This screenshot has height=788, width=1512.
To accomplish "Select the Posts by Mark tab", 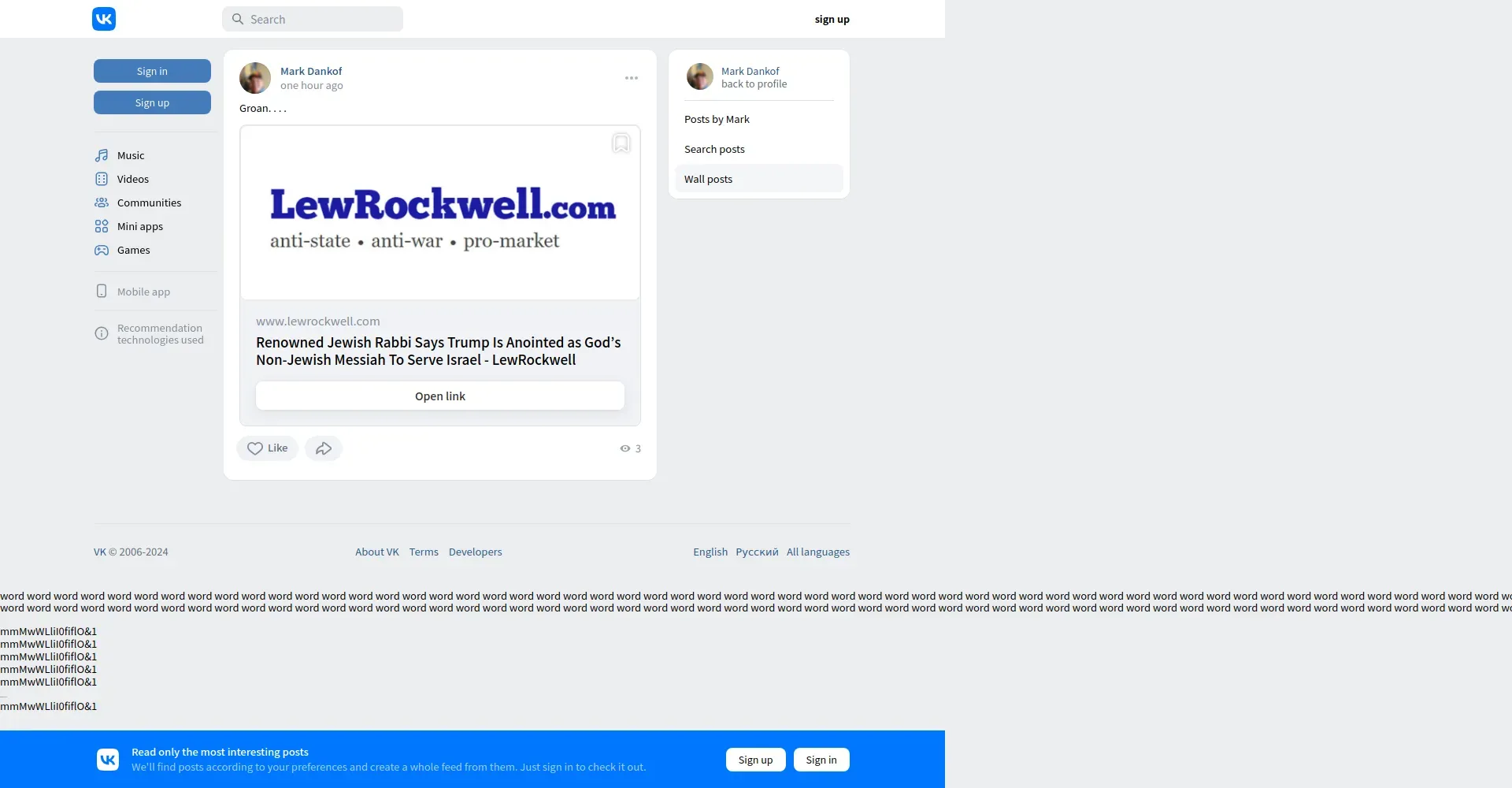I will click(x=759, y=119).
